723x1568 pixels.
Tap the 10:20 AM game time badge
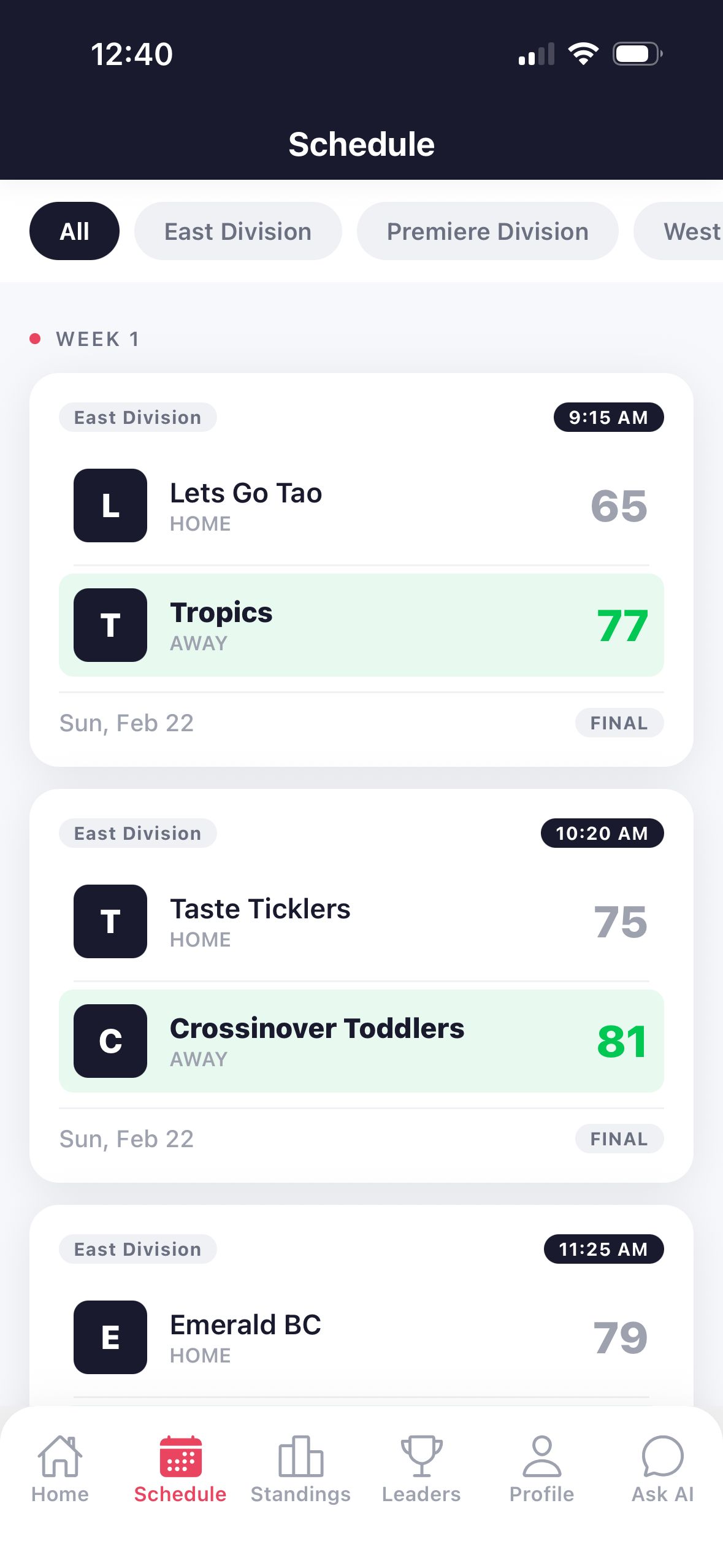[602, 833]
